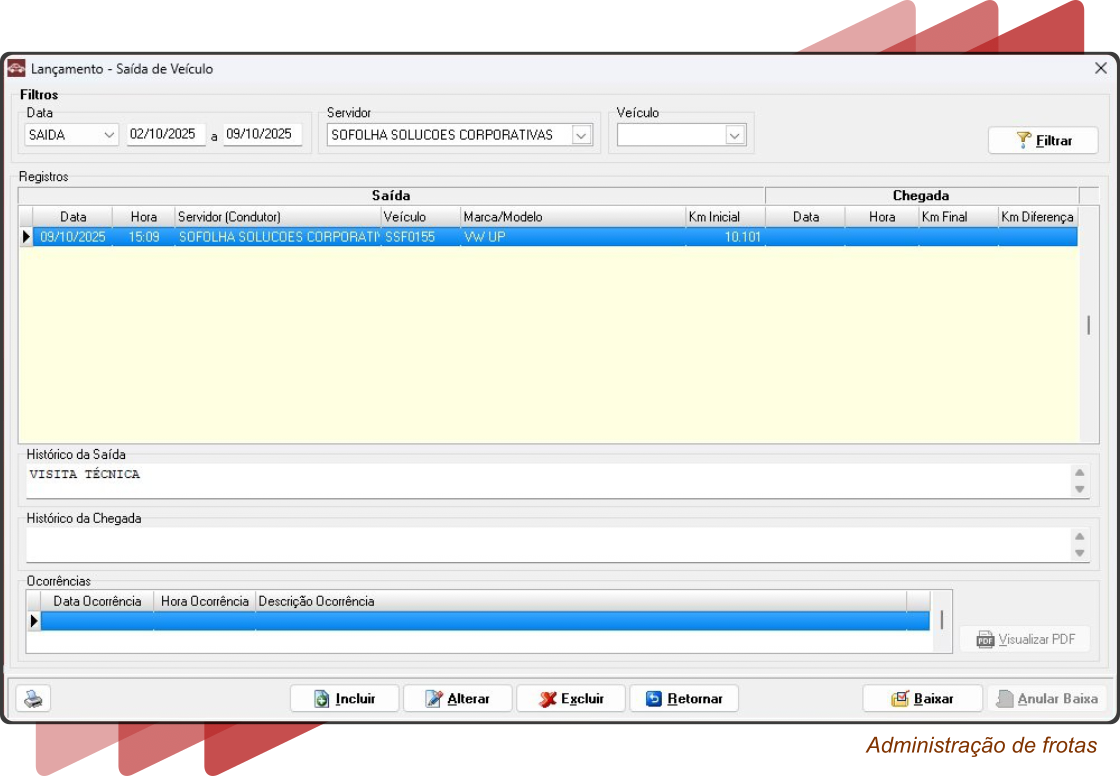Click the Filtrar funnel button
Screen dimensions: 1120x776
pyautogui.click(x=1043, y=141)
